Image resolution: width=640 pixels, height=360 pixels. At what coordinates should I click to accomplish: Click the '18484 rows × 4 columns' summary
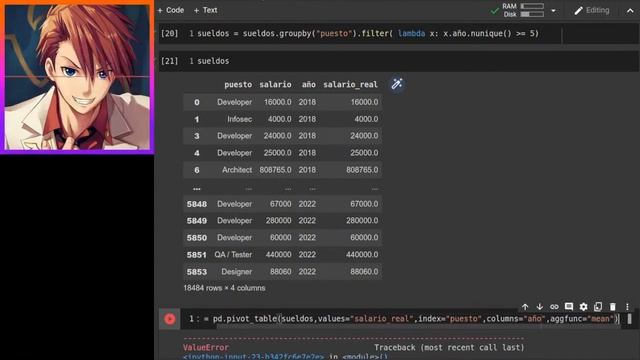point(224,288)
